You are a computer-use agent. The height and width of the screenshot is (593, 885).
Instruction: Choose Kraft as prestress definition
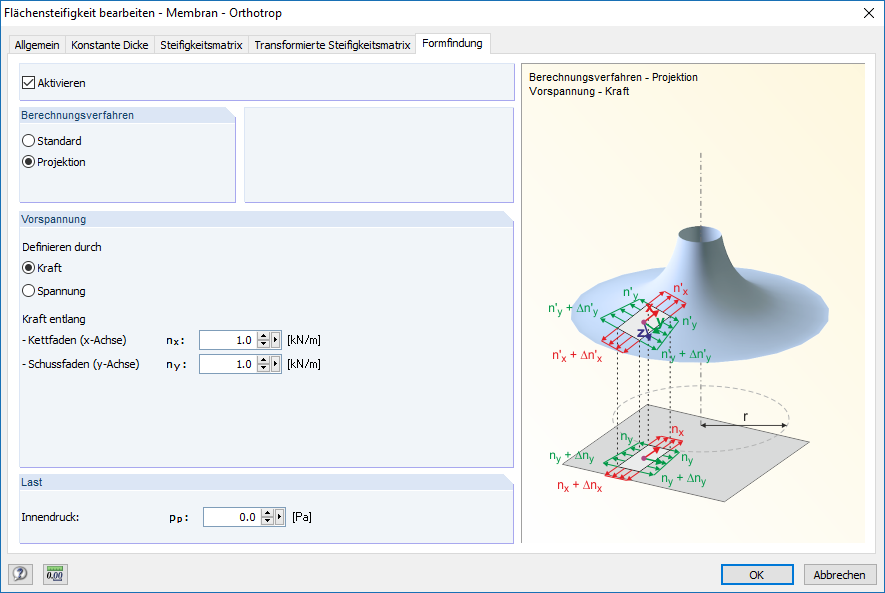[x=27, y=269]
